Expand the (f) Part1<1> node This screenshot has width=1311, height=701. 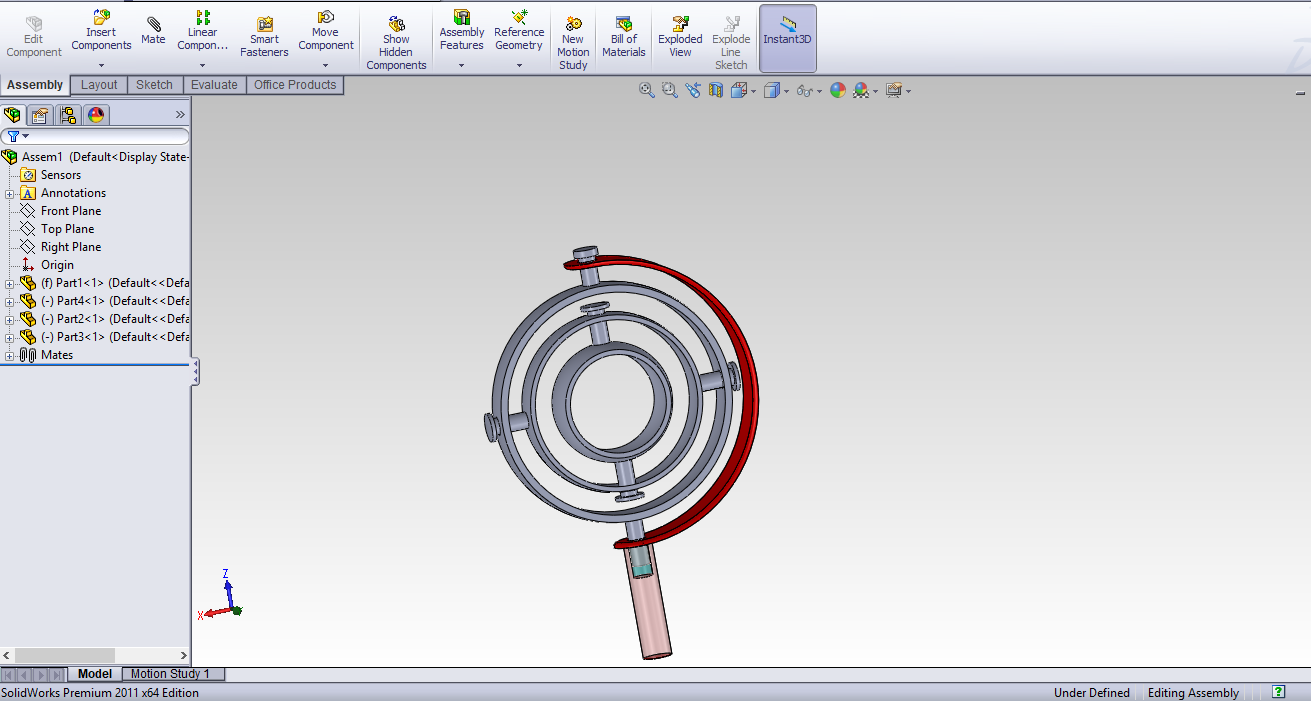tap(10, 283)
